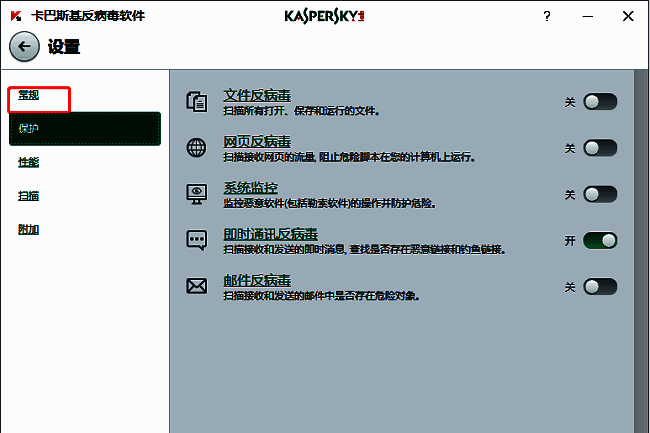Click the 系统监控 monitor eye icon
Image resolution: width=650 pixels, height=433 pixels.
[x=196, y=194]
